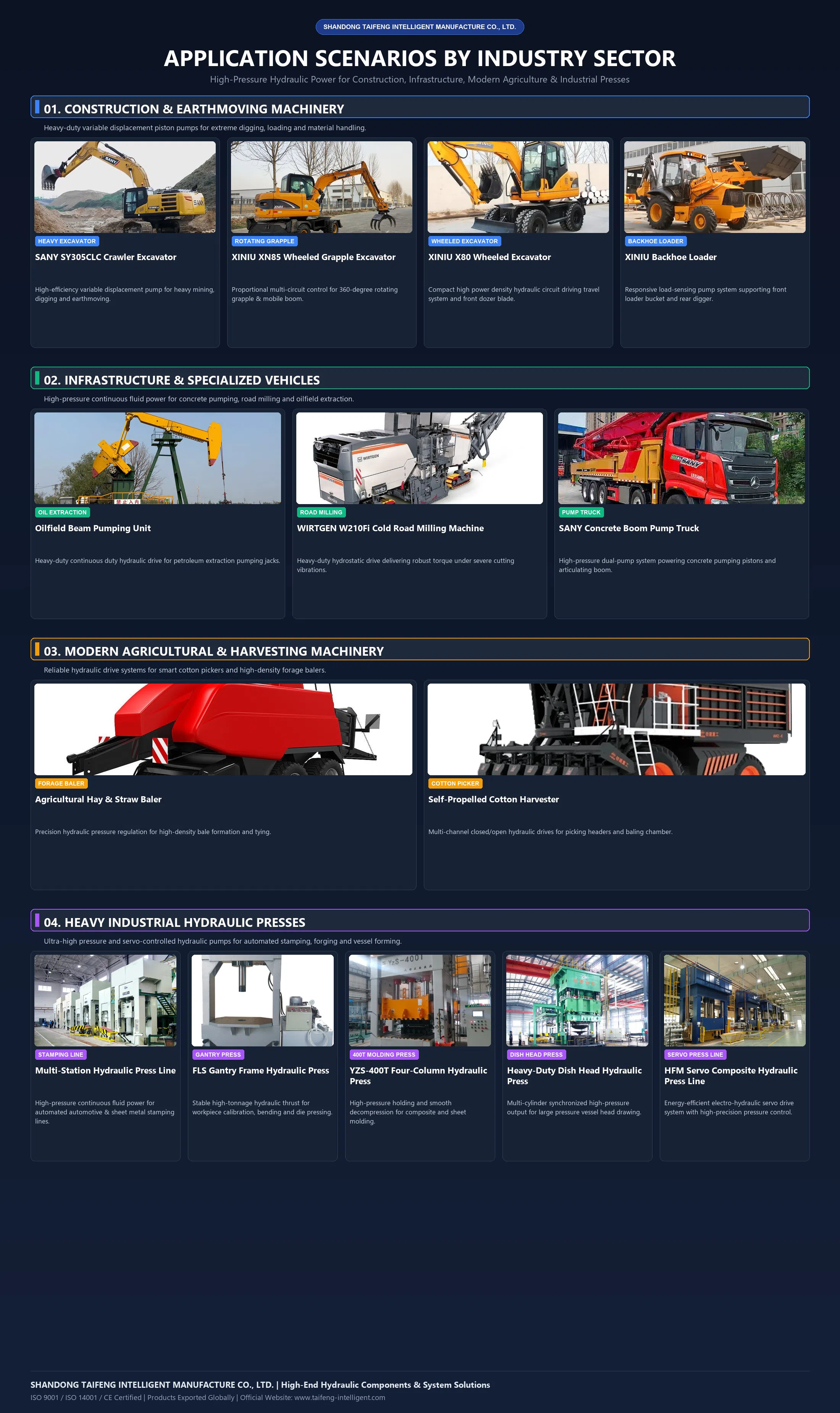Open the www.taifeng-intelligent.com website link
Viewport: 840px width, 1413px height.
tap(339, 1397)
